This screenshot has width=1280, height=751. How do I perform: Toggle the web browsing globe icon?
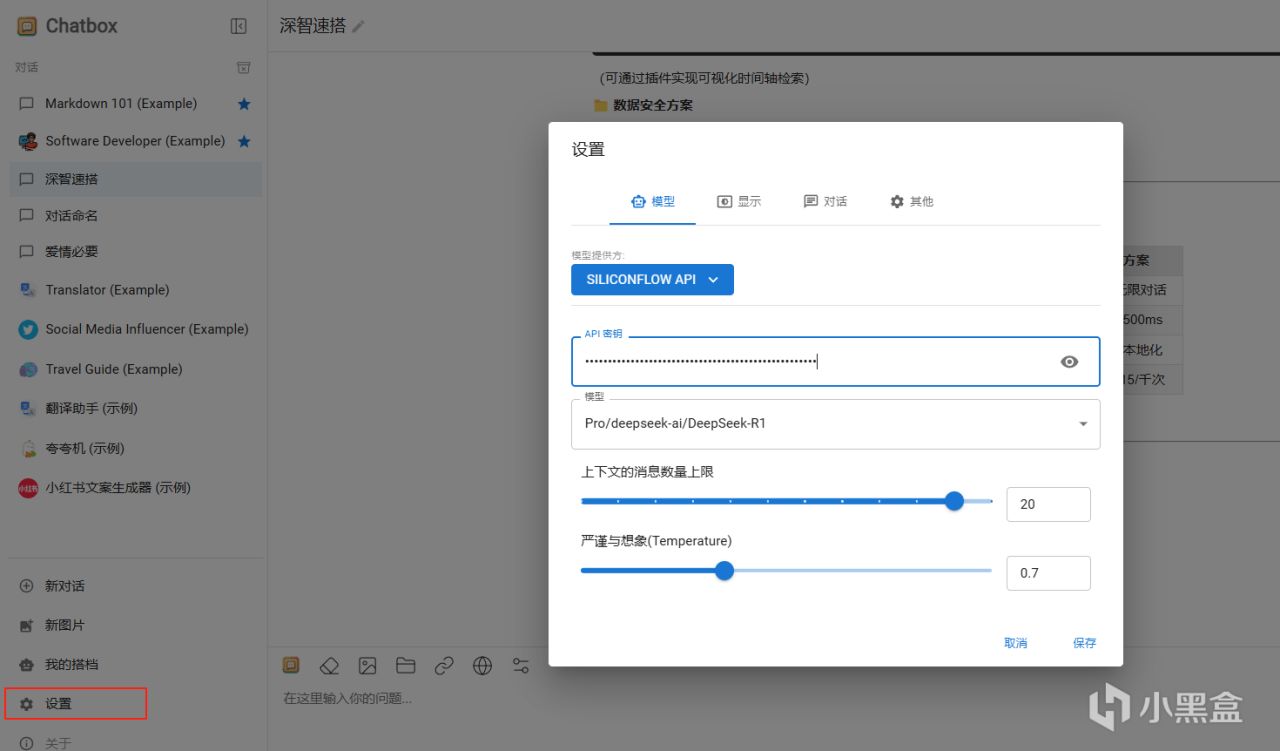tap(483, 665)
